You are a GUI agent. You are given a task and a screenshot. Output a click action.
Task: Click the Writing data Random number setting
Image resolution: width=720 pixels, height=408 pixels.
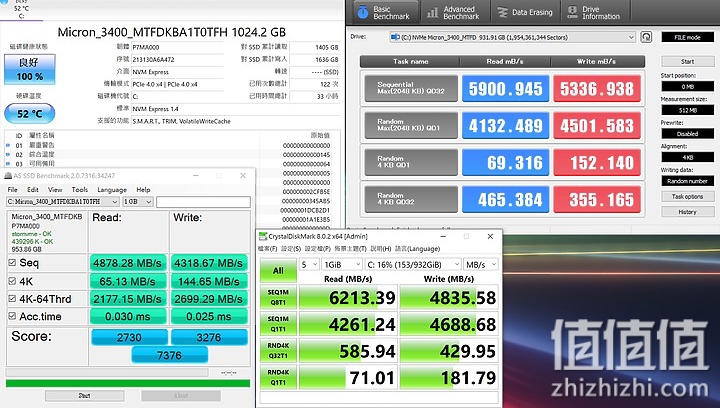[x=687, y=181]
